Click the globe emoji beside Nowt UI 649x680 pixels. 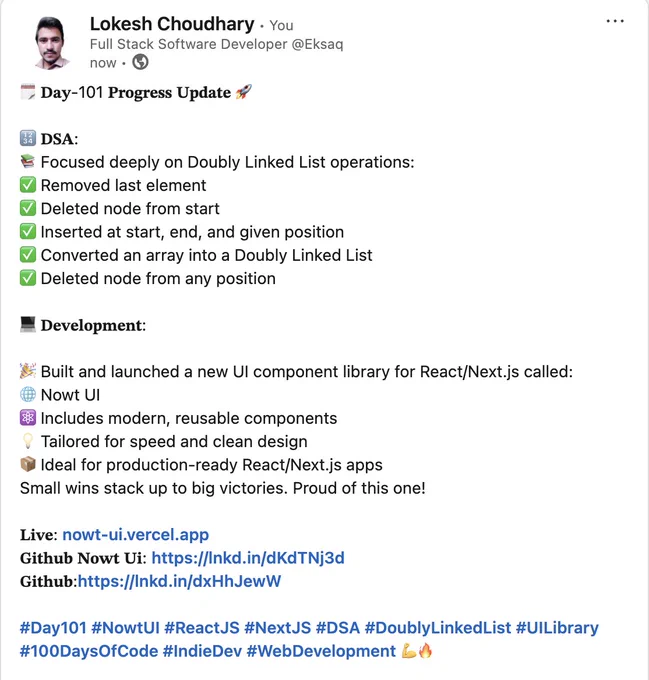click(28, 395)
